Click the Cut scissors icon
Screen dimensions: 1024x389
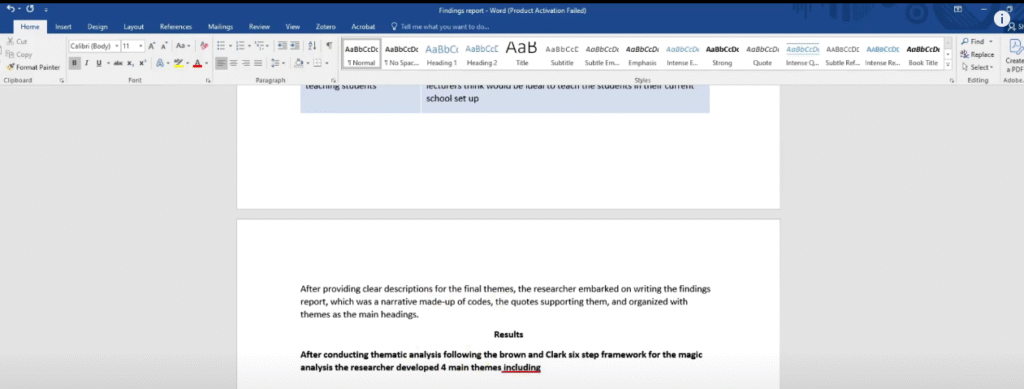click(x=11, y=42)
